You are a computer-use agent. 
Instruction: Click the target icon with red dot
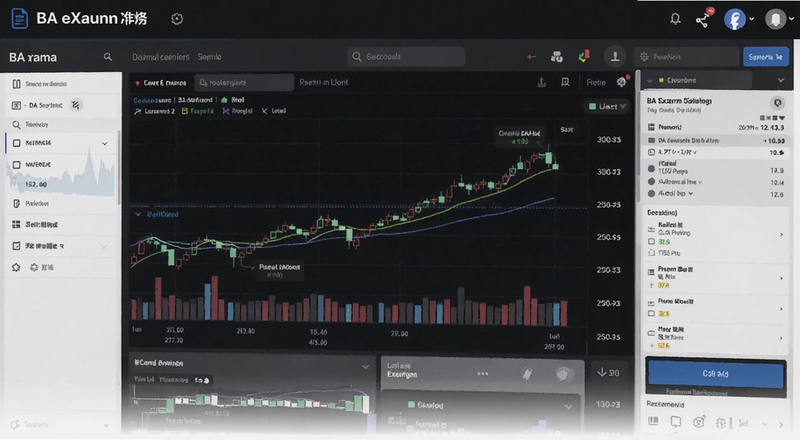[698, 422]
